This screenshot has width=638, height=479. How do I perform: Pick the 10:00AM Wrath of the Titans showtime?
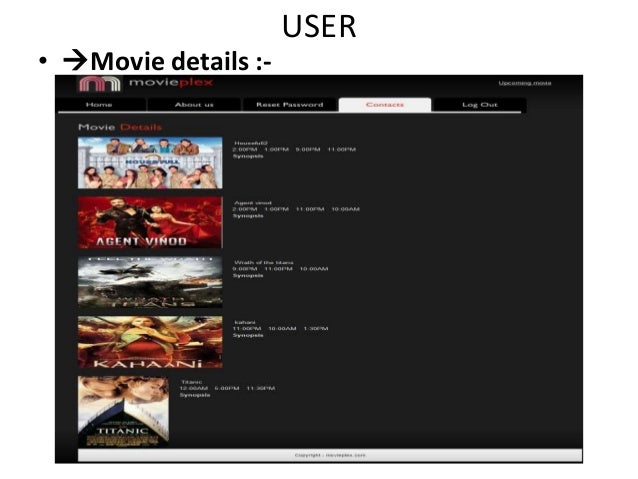coord(314,269)
